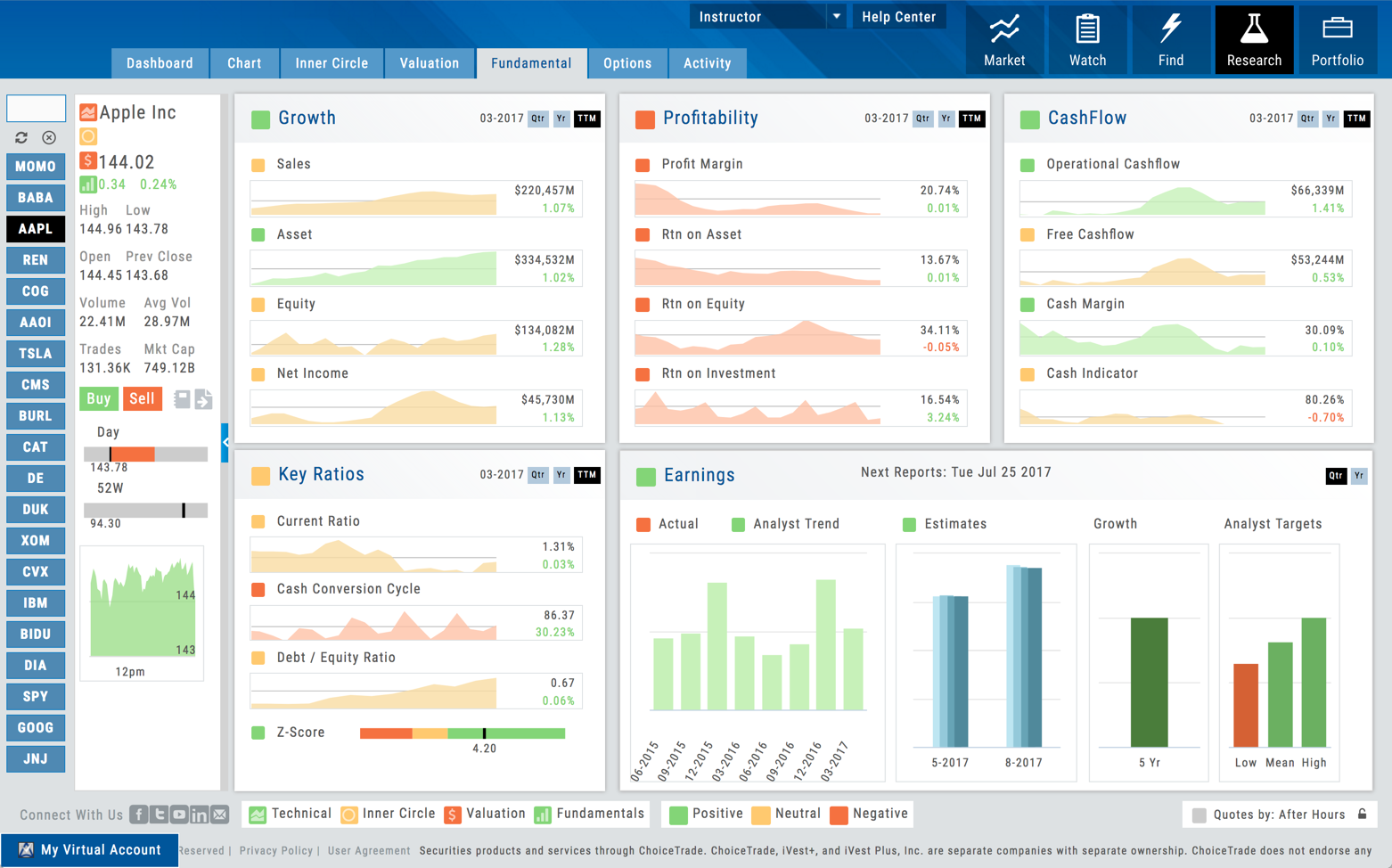
Task: Switch Earnings panel to Qtr
Action: [1336, 476]
